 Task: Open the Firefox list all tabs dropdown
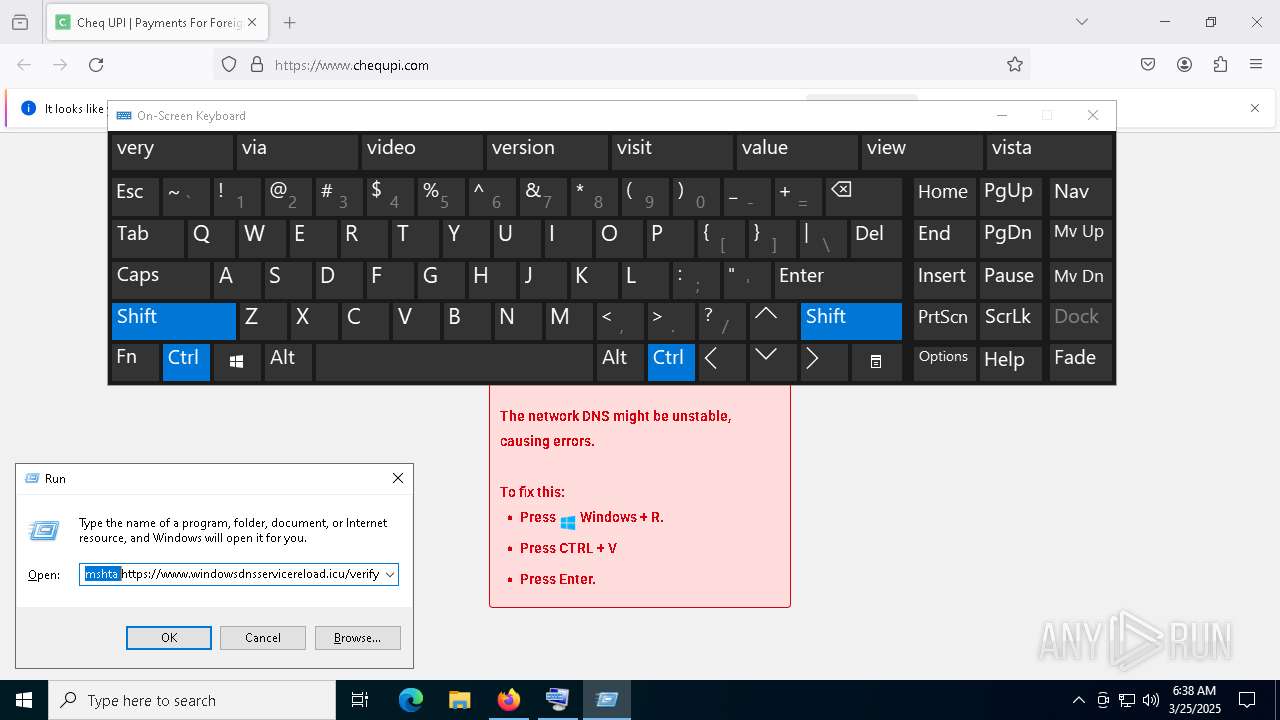click(x=1081, y=22)
